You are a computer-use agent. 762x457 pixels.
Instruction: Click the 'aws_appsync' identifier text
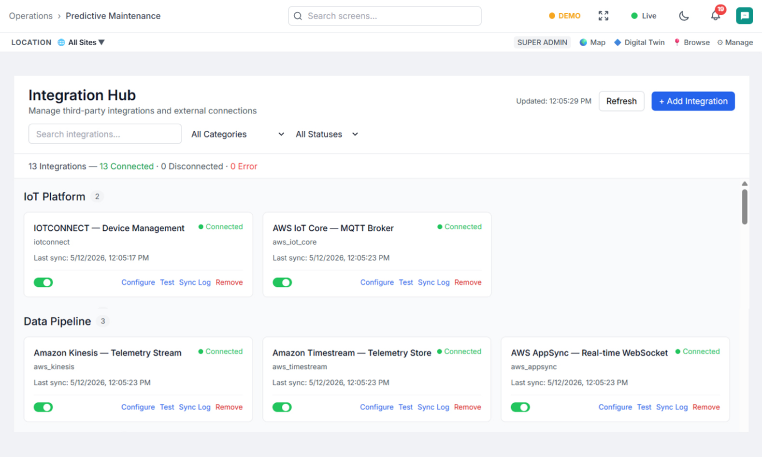tap(534, 367)
